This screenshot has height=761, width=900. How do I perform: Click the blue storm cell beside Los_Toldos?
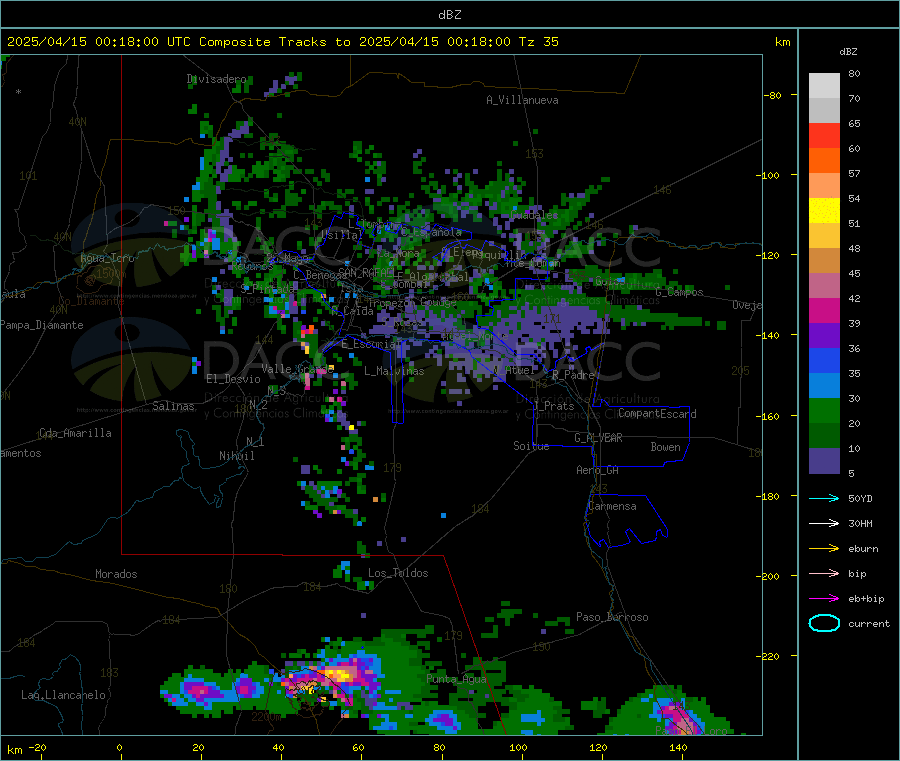(344, 568)
